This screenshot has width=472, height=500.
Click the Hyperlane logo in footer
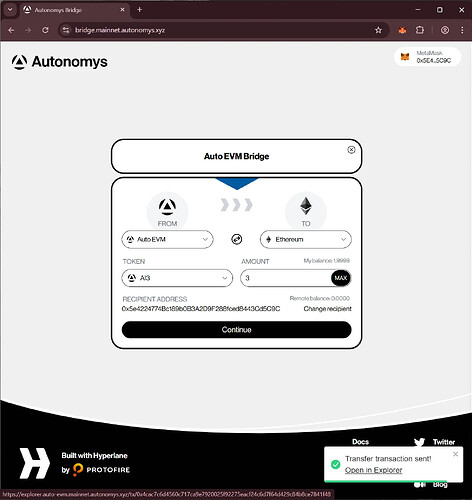pyautogui.click(x=35, y=463)
